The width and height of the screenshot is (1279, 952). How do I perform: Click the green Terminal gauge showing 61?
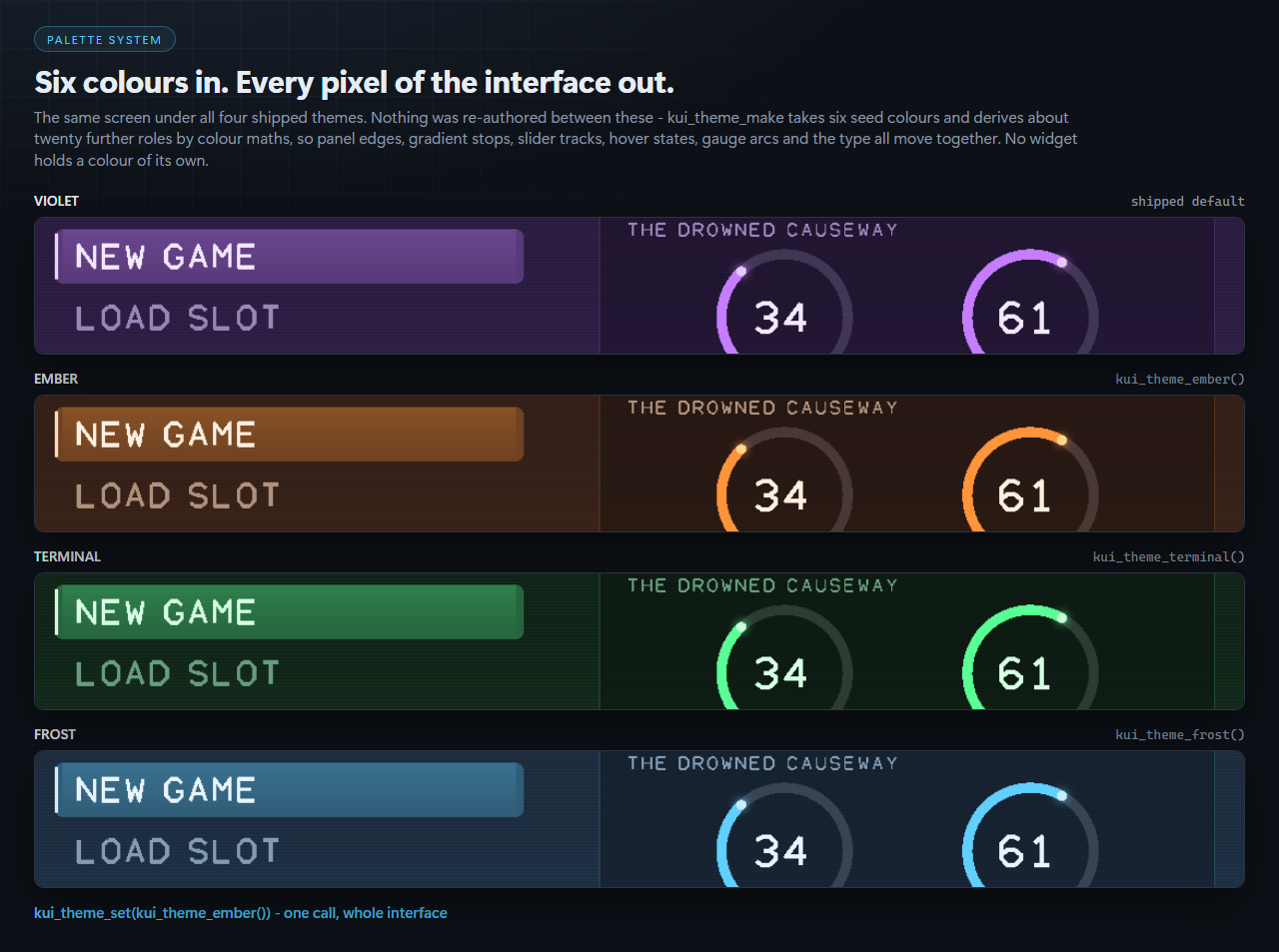[1030, 658]
